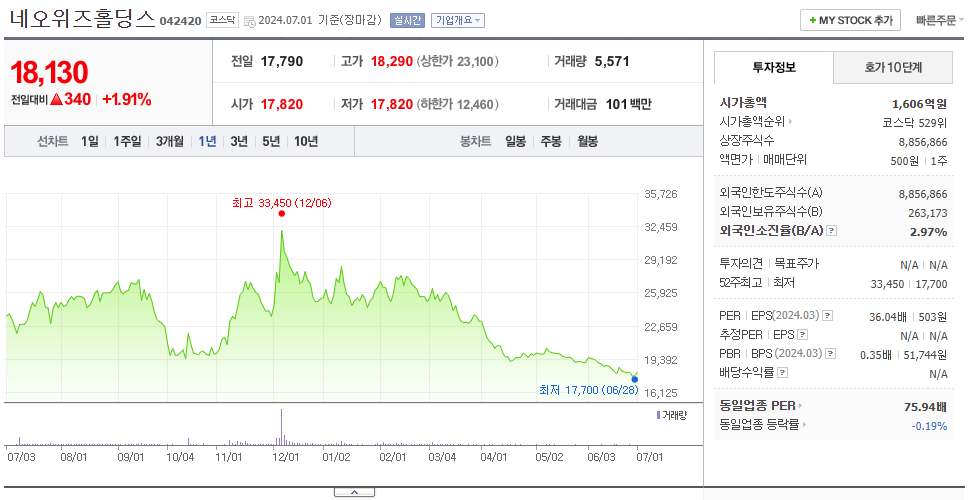Open the 동일업종 PER link
Screen dimensions: 968x500
point(761,406)
